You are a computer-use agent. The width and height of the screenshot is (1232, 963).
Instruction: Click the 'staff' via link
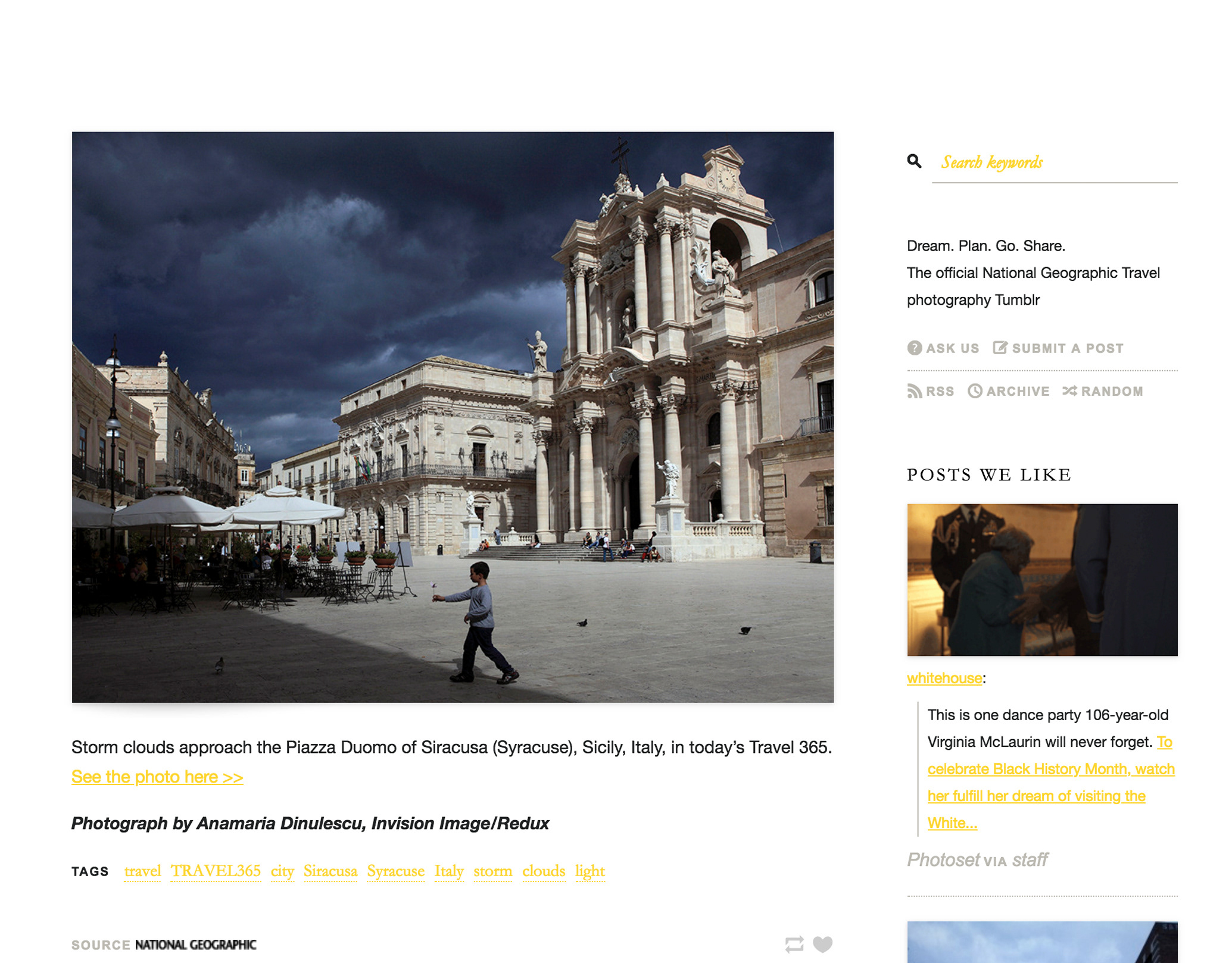1030,859
